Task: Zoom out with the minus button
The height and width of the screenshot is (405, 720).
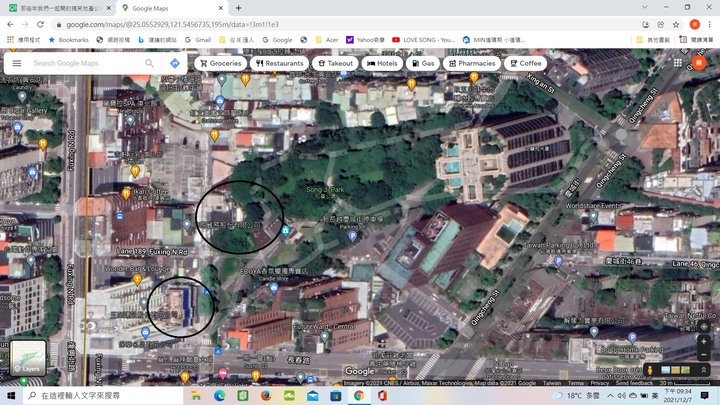Action: coord(703,355)
